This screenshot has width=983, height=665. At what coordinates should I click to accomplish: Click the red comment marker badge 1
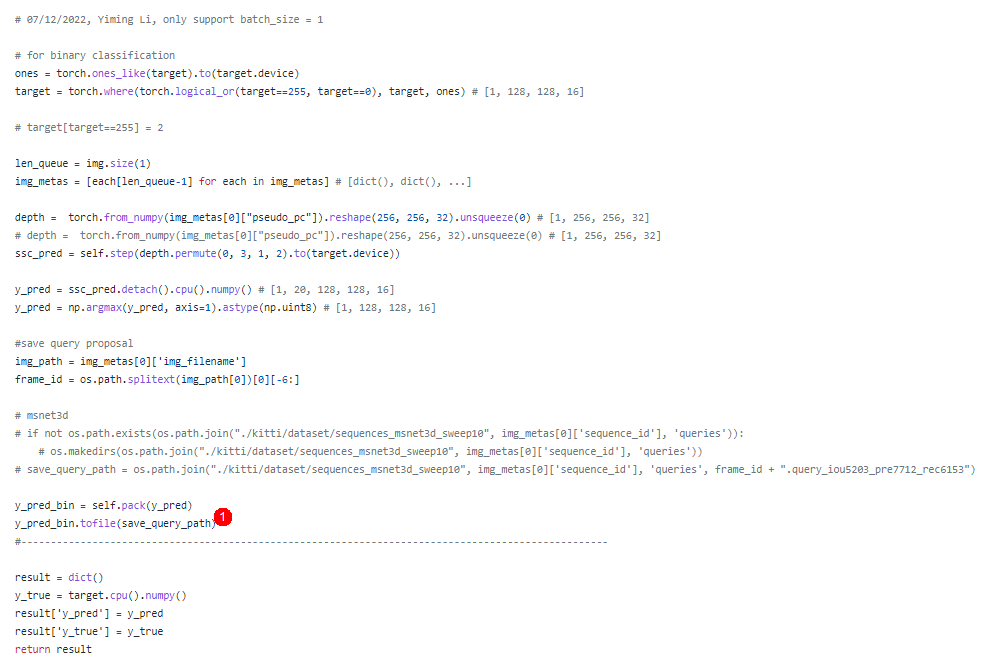[223, 517]
